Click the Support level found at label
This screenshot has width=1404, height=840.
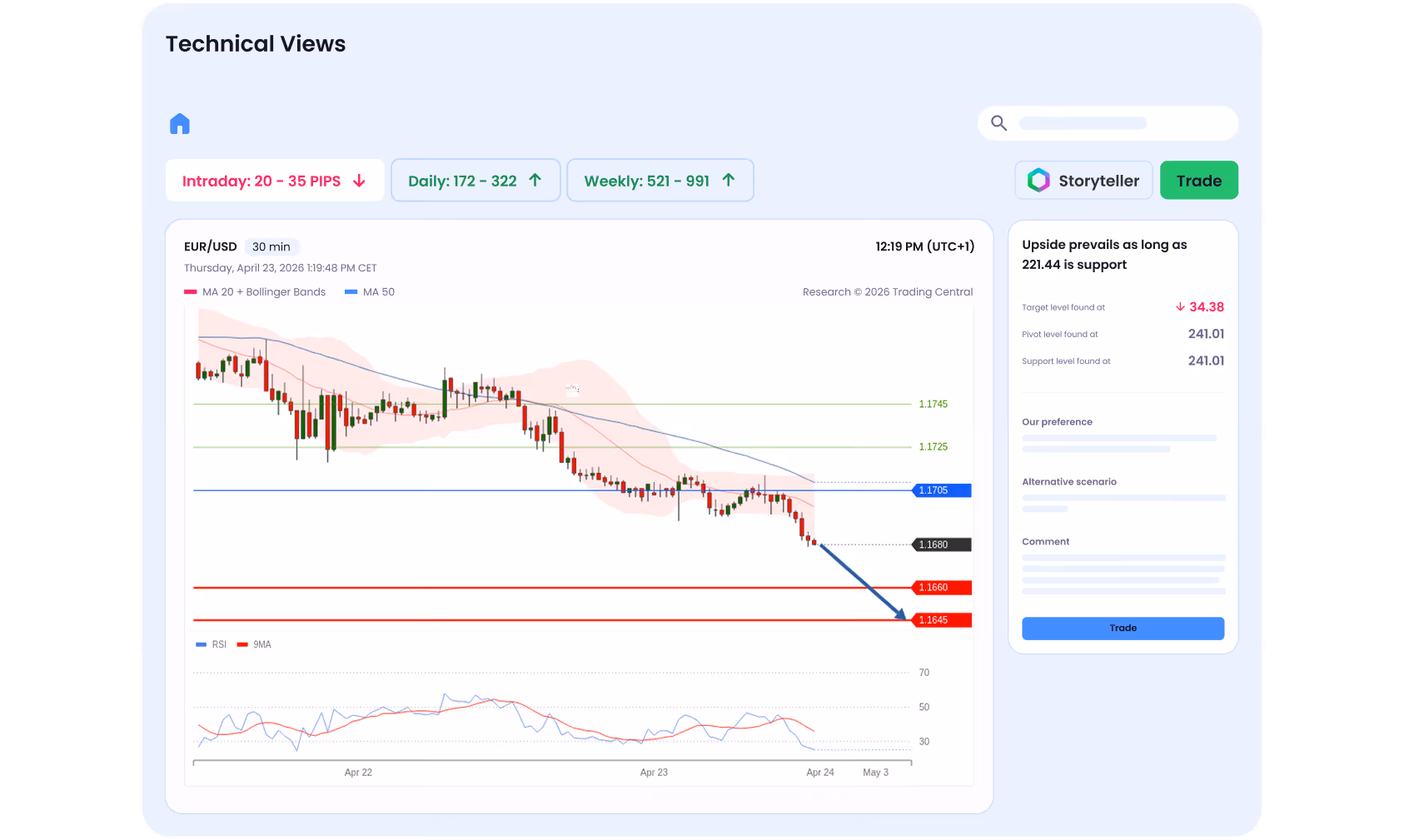point(1067,361)
